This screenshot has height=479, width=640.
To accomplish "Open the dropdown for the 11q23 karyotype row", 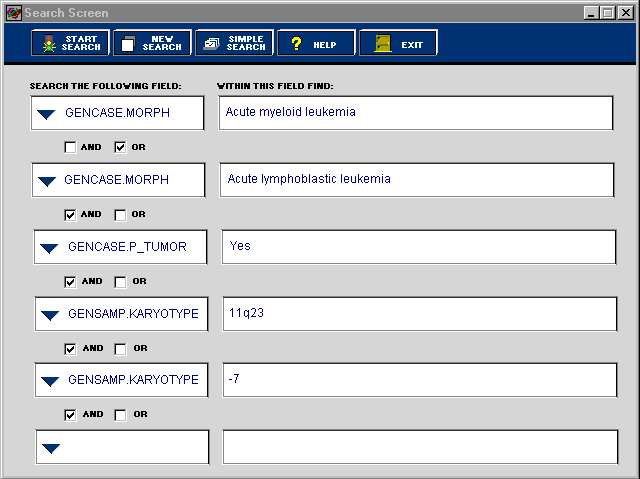I will pos(50,315).
